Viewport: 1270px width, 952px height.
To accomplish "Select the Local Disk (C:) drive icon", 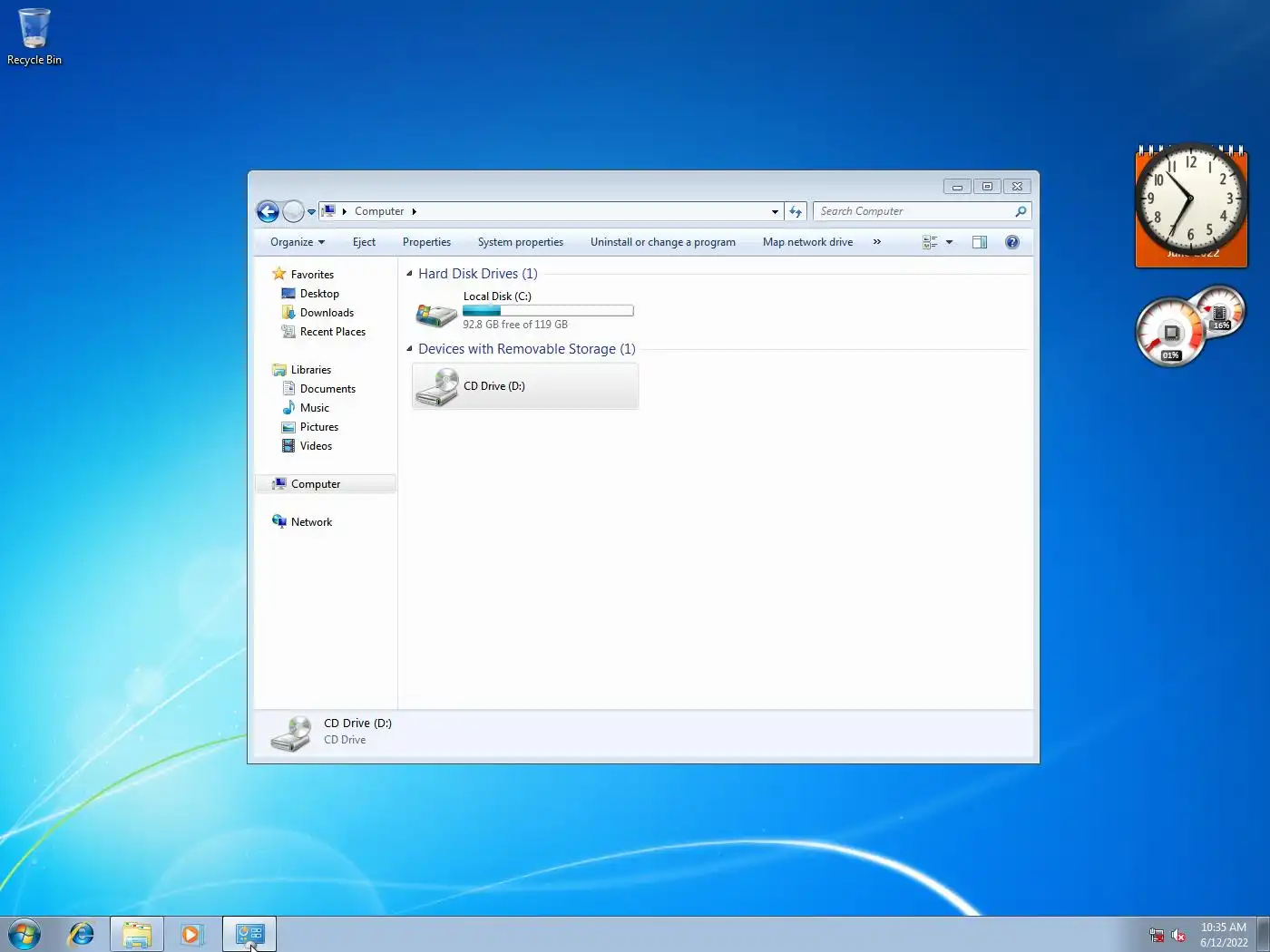I will tap(436, 314).
